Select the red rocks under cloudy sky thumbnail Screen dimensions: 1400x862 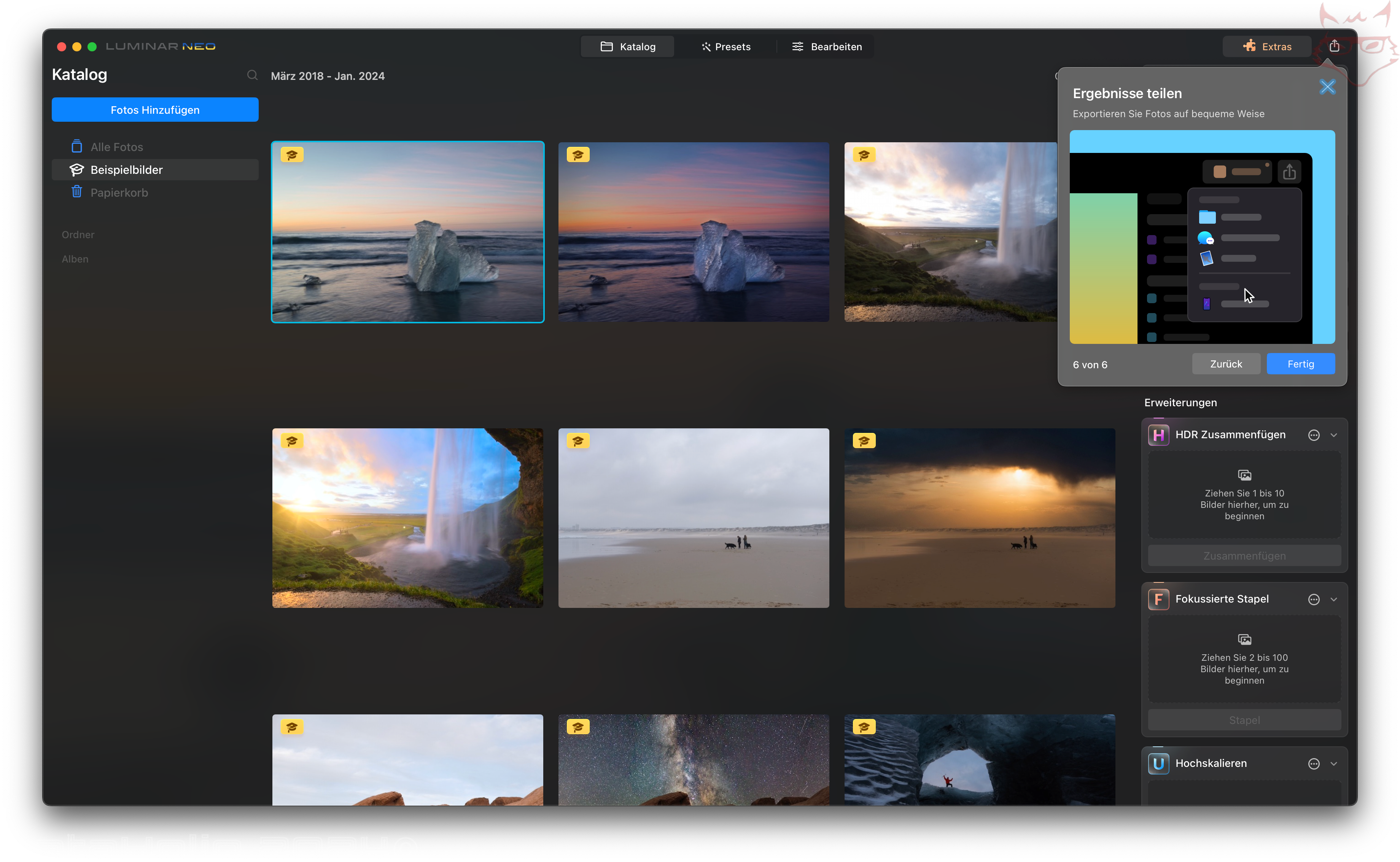tap(407, 760)
